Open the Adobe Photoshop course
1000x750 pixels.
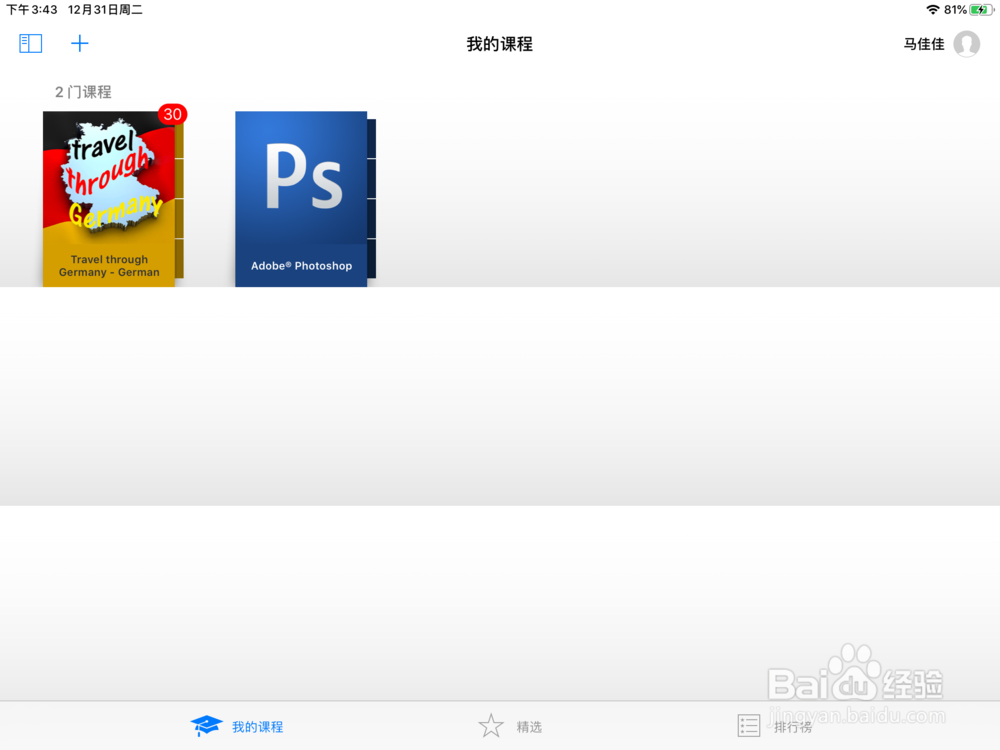[301, 197]
